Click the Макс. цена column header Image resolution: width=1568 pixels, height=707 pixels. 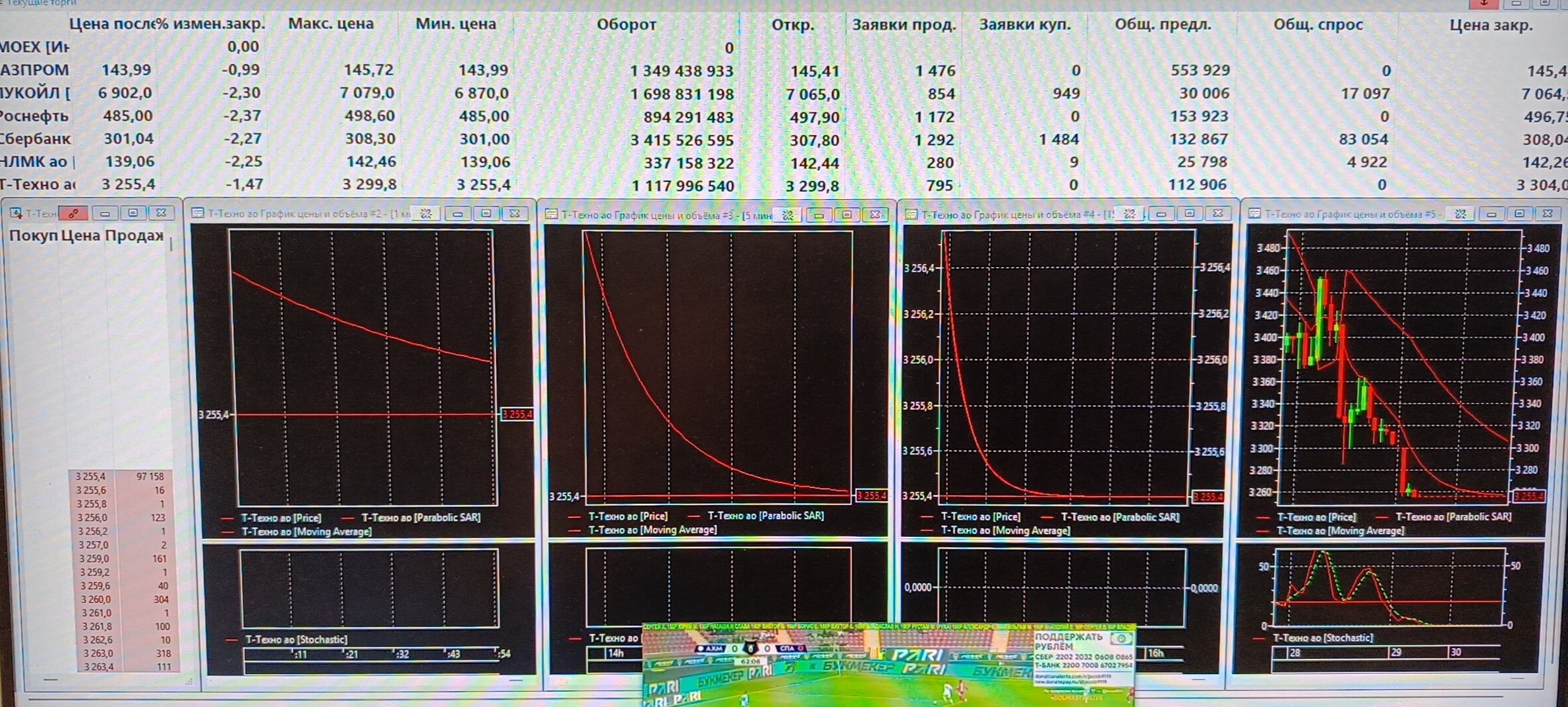(x=331, y=24)
